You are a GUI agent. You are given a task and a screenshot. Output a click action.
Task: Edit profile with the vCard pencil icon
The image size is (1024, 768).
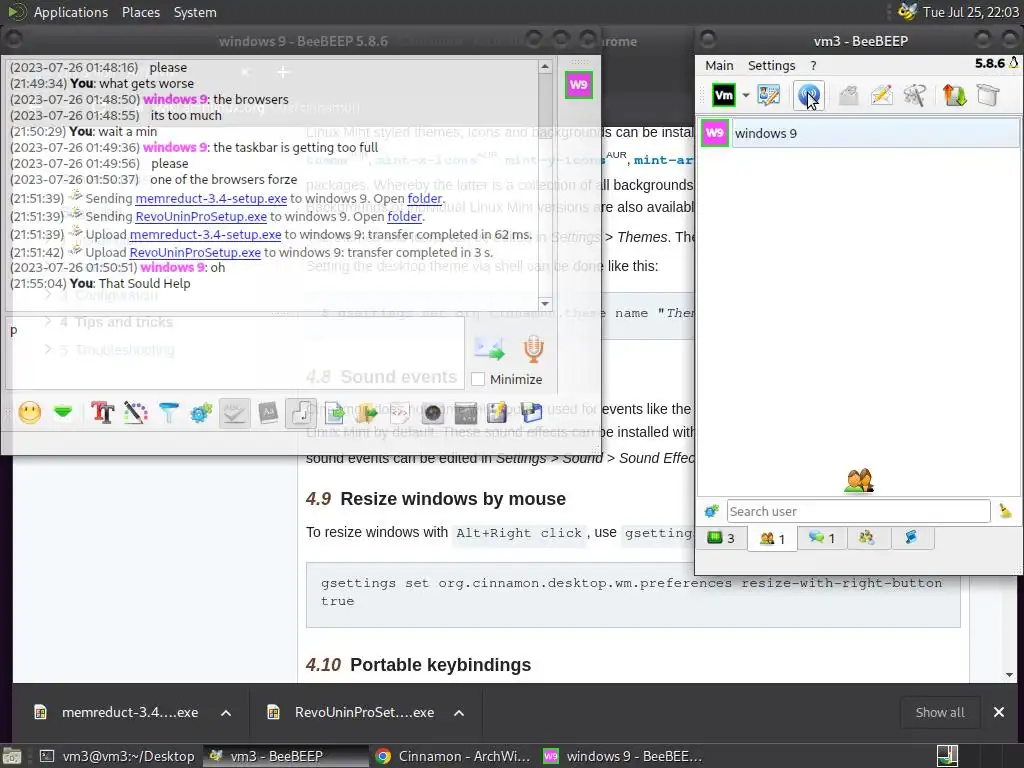[x=769, y=95]
